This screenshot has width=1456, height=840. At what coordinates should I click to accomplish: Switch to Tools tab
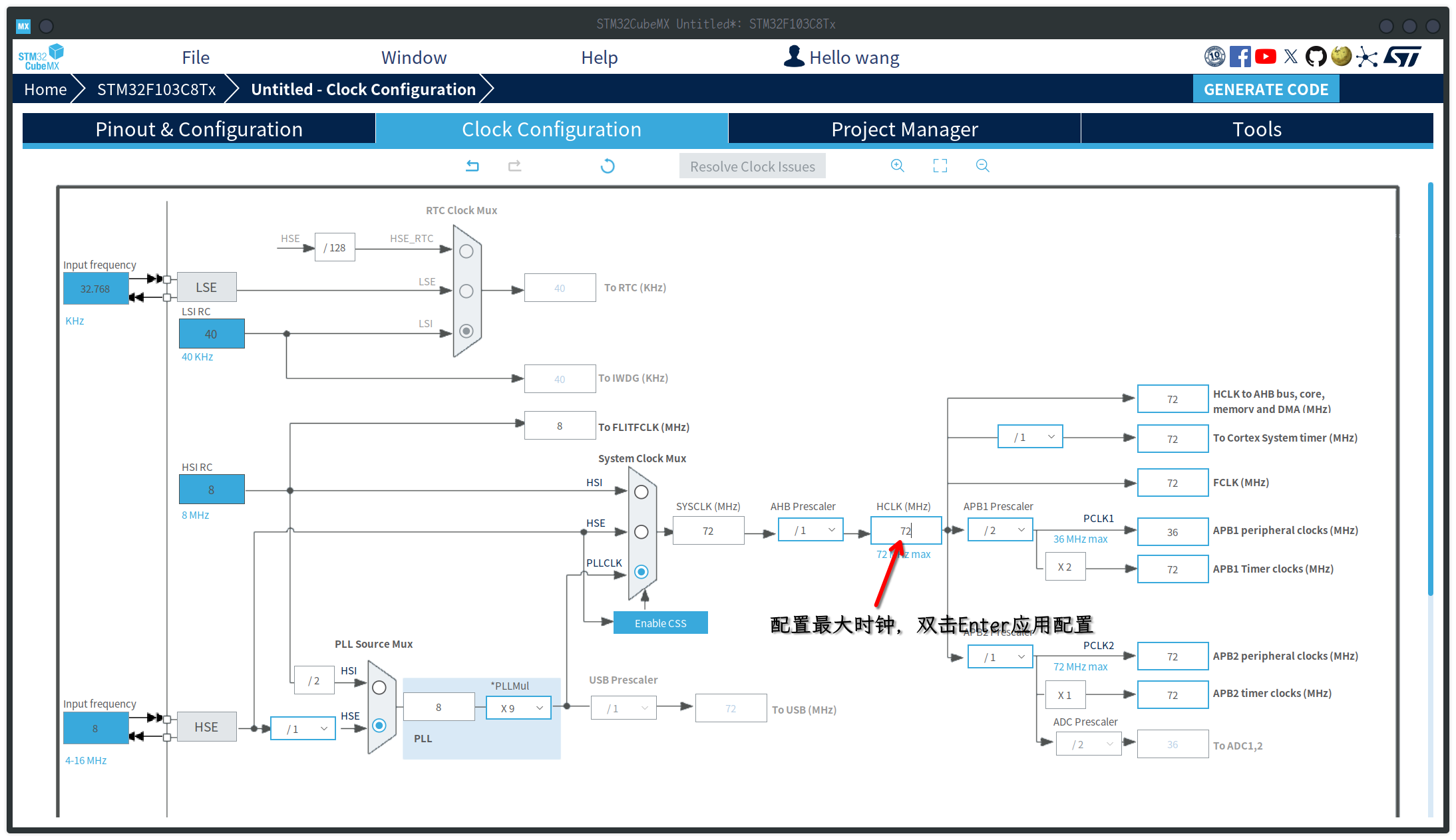(x=1257, y=129)
